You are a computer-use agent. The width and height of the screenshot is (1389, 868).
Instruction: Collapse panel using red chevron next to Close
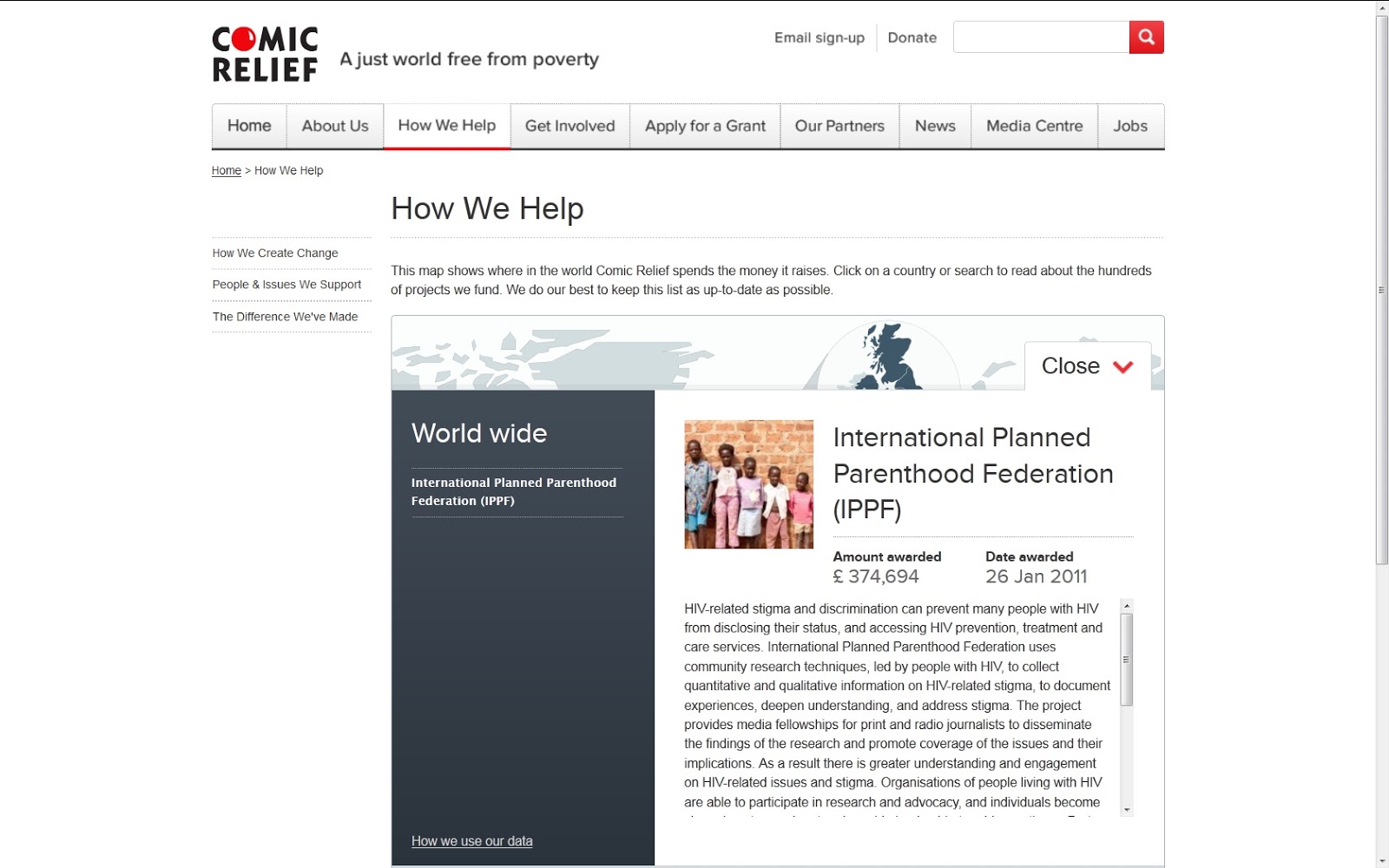click(1122, 366)
